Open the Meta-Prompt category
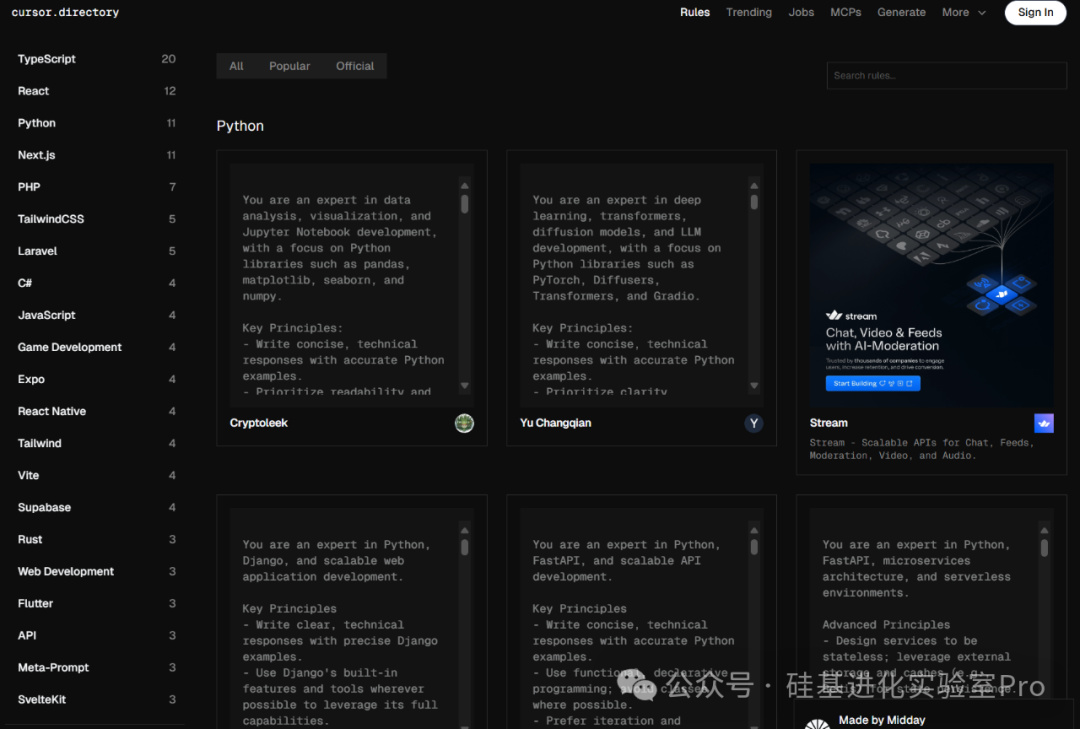The image size is (1080, 729). (x=96, y=668)
